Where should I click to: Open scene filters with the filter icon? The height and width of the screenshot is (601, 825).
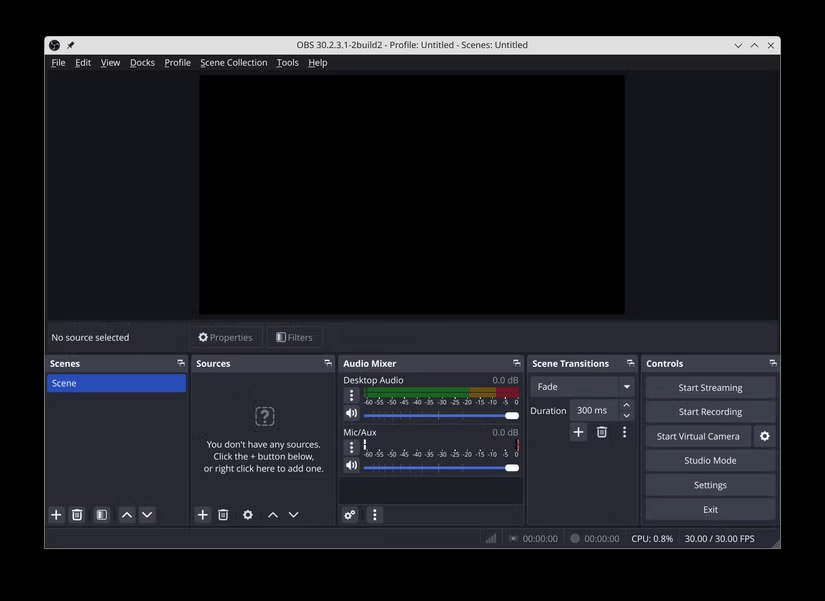101,514
